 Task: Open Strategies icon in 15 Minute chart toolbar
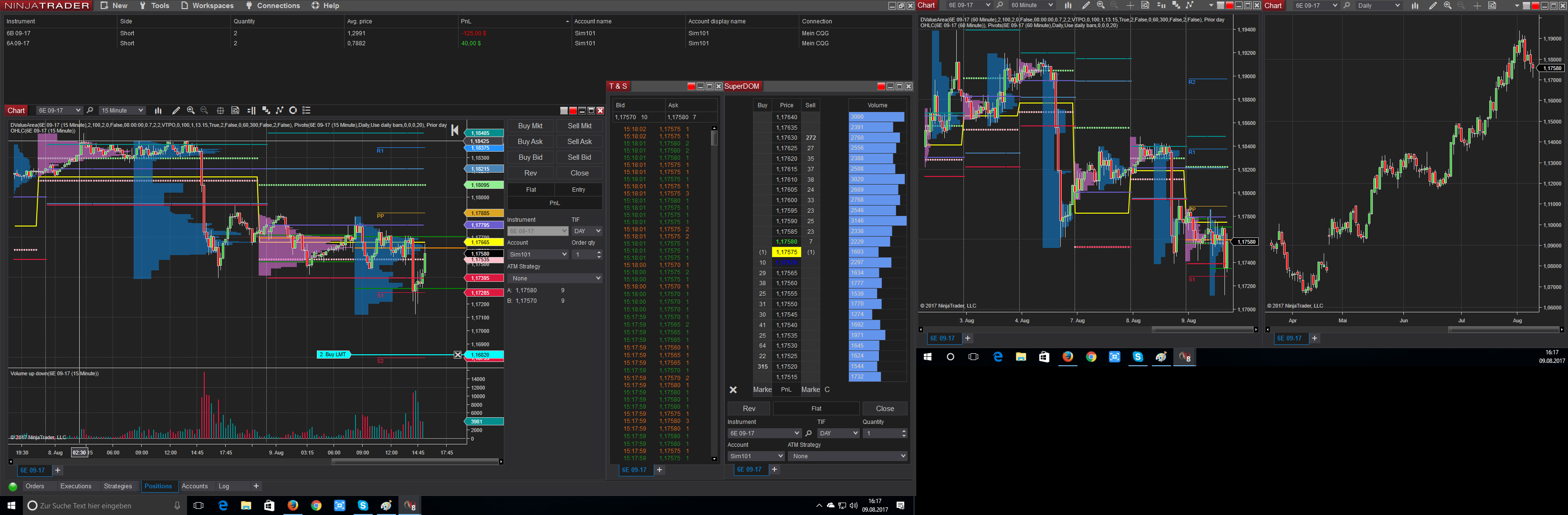coord(280,111)
